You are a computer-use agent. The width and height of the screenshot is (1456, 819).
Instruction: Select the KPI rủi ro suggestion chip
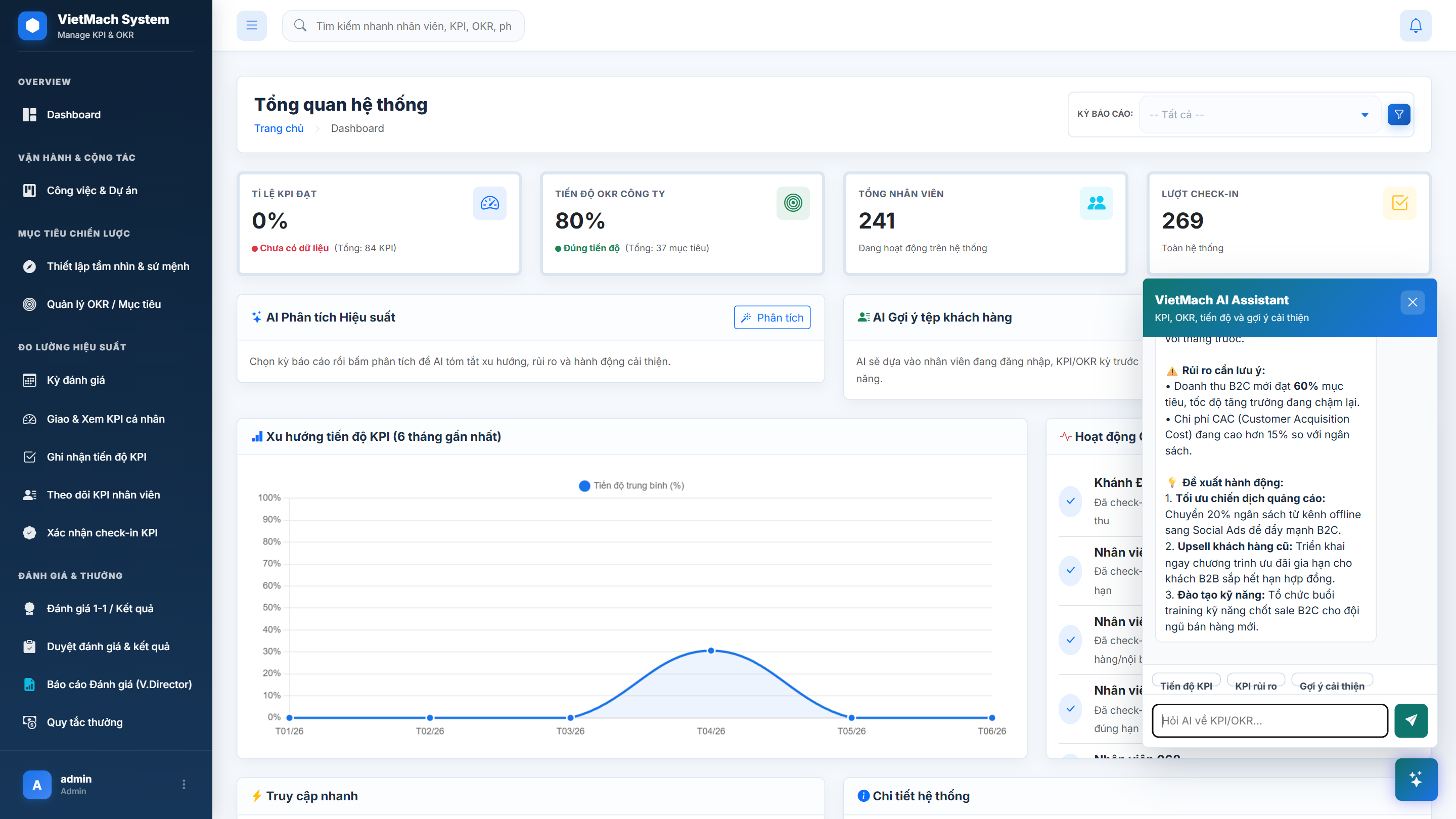click(x=1255, y=686)
